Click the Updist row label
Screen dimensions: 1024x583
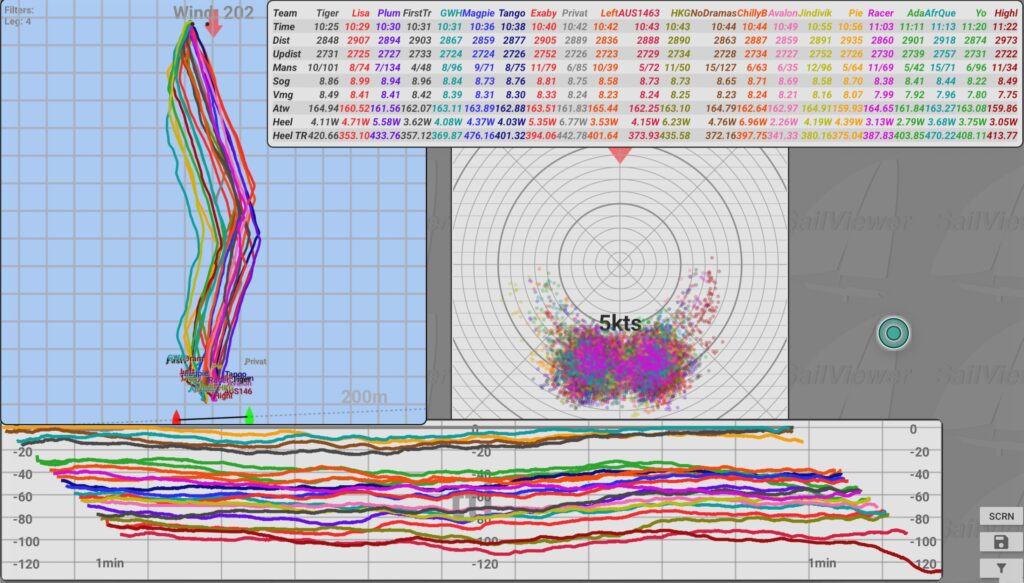pos(287,54)
